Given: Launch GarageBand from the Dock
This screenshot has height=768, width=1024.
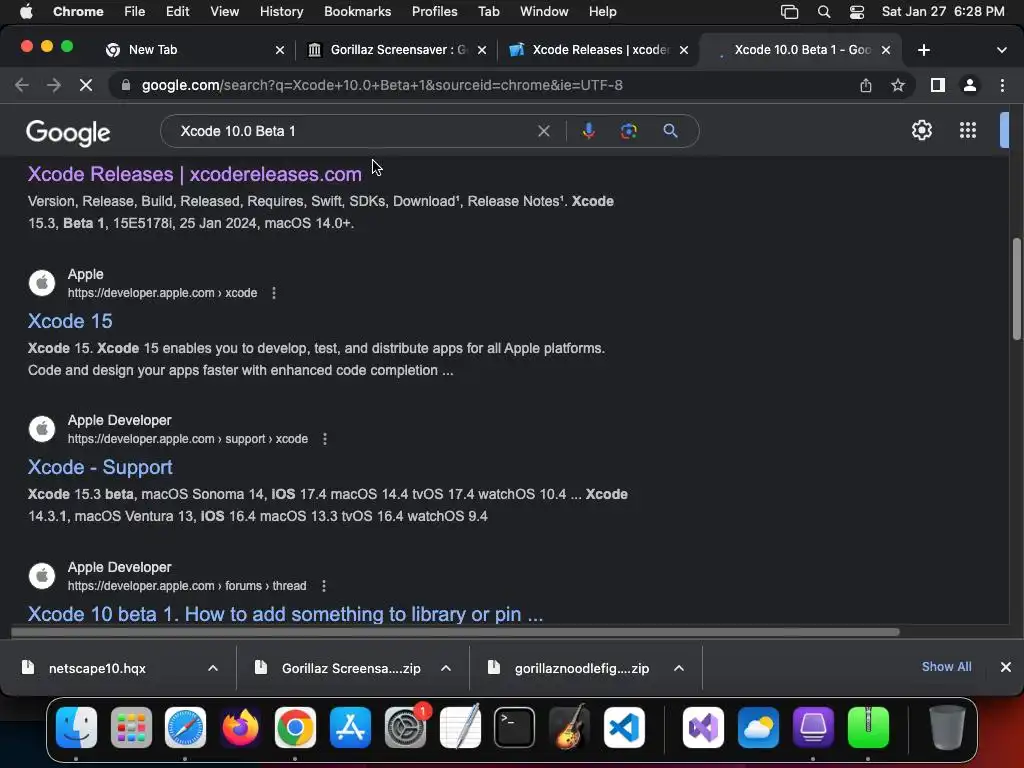Looking at the screenshot, I should [569, 727].
